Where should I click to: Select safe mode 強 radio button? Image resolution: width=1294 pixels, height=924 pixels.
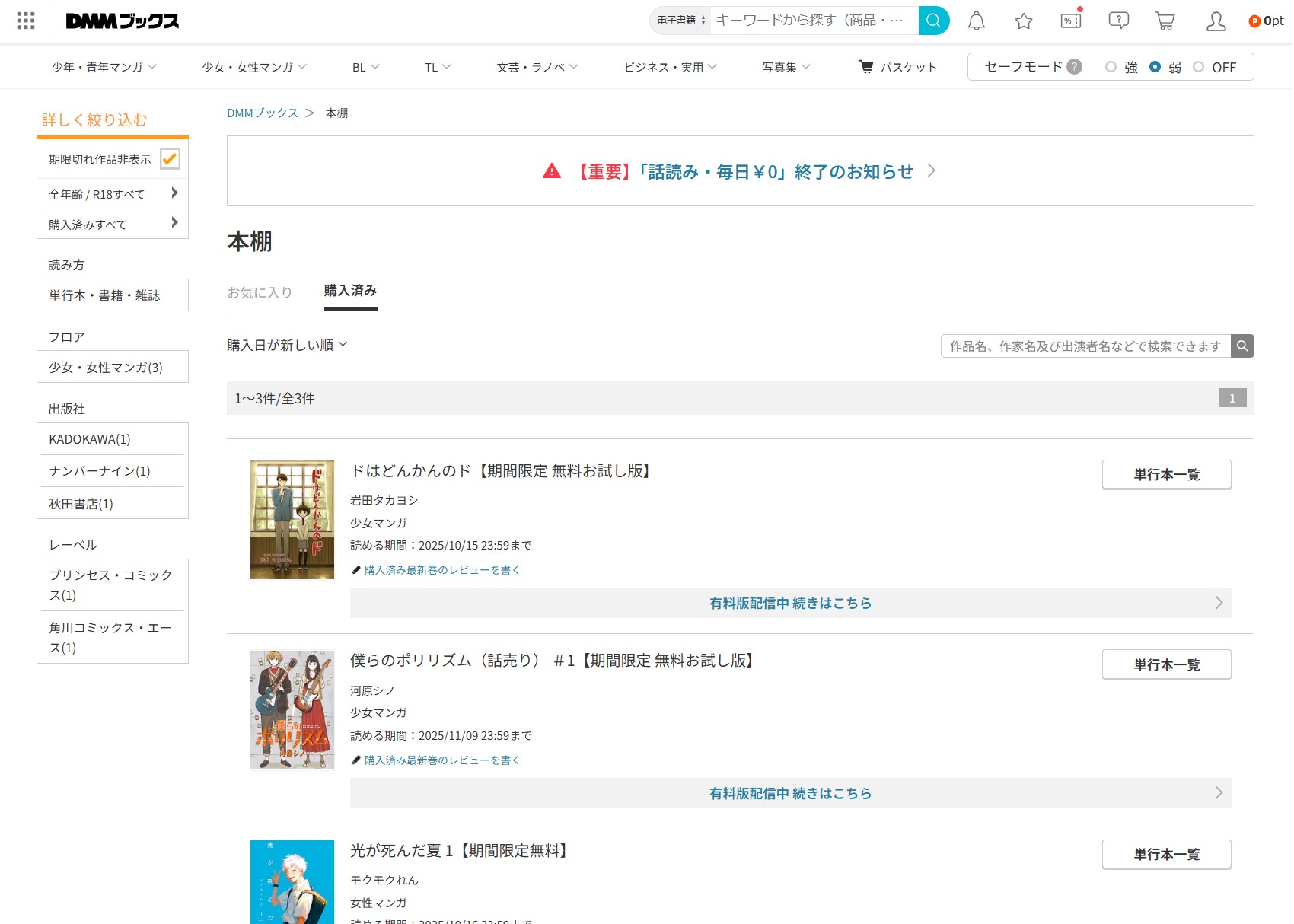click(x=1111, y=67)
